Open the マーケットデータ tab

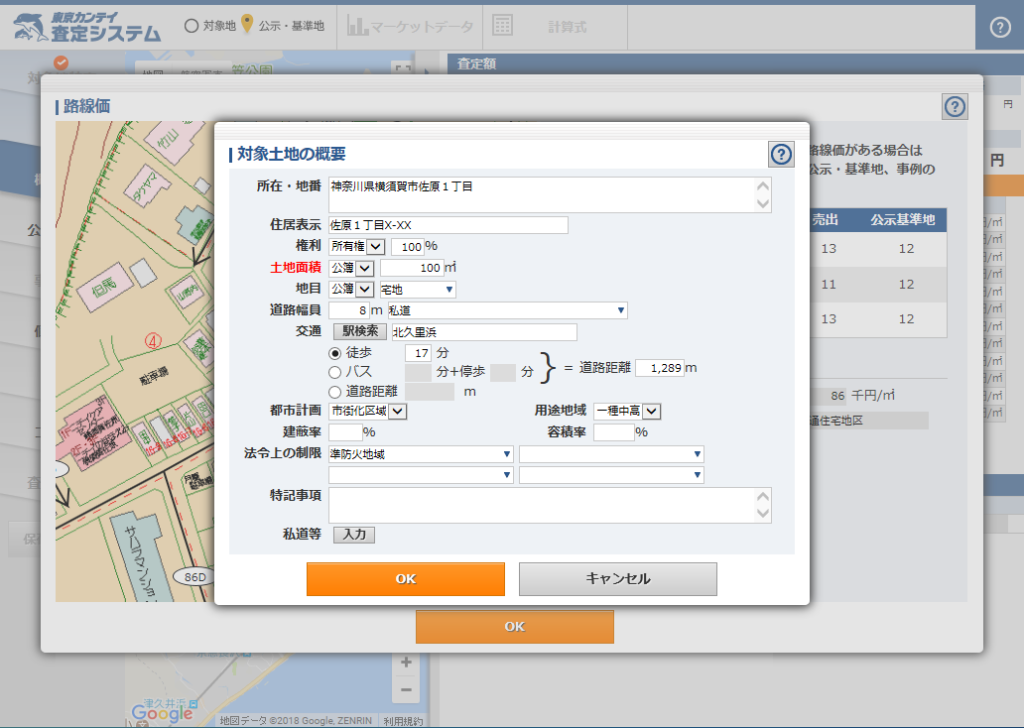(x=410, y=27)
